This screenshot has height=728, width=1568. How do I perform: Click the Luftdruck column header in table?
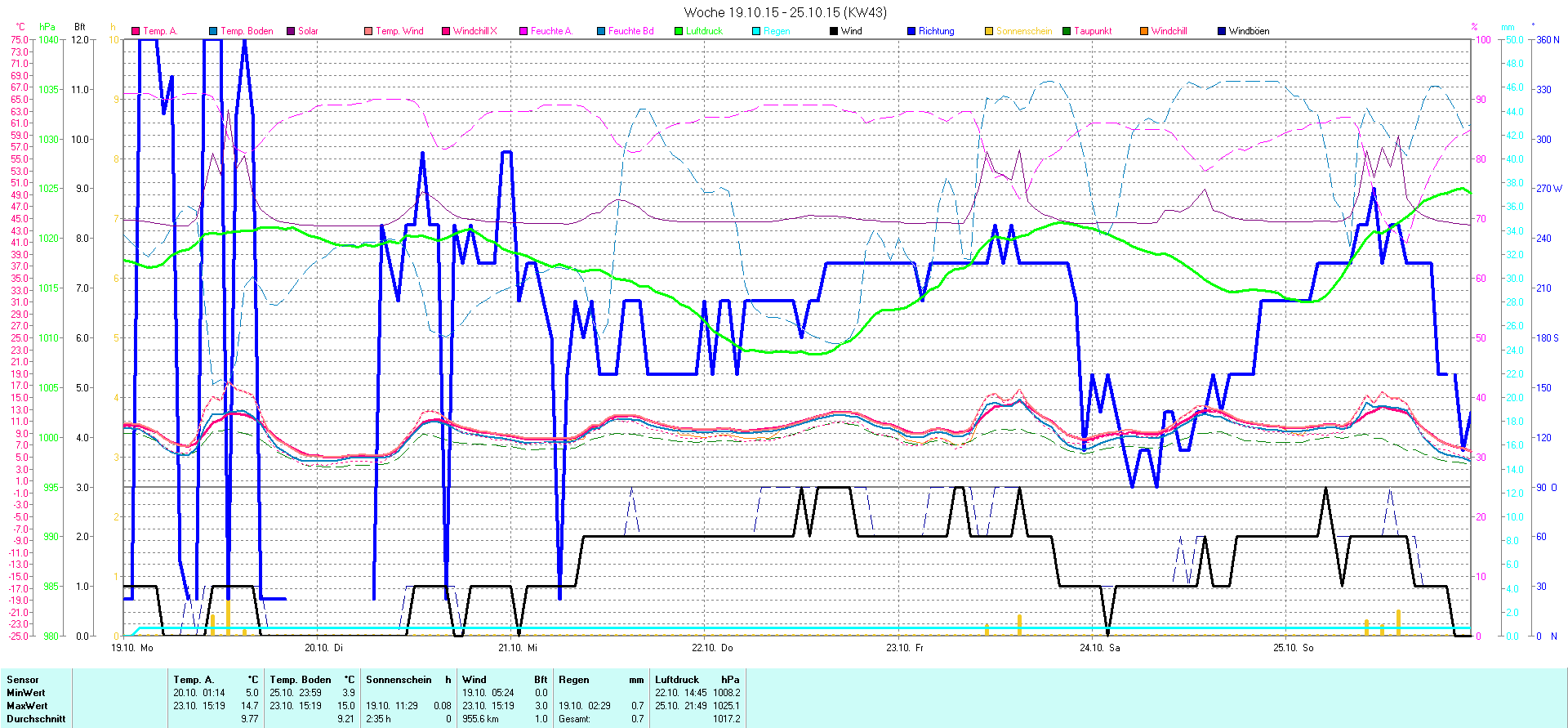[x=677, y=680]
